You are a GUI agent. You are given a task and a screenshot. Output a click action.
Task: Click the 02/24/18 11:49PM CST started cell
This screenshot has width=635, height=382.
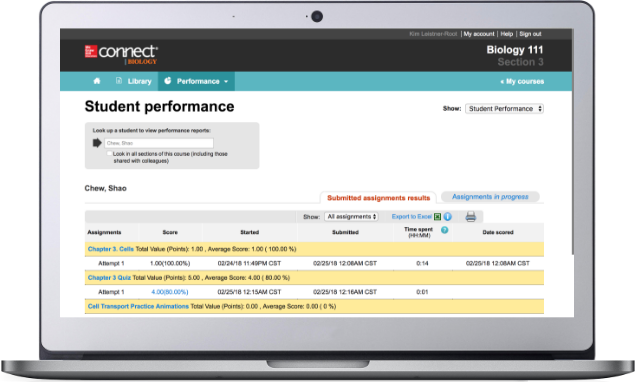(249, 263)
